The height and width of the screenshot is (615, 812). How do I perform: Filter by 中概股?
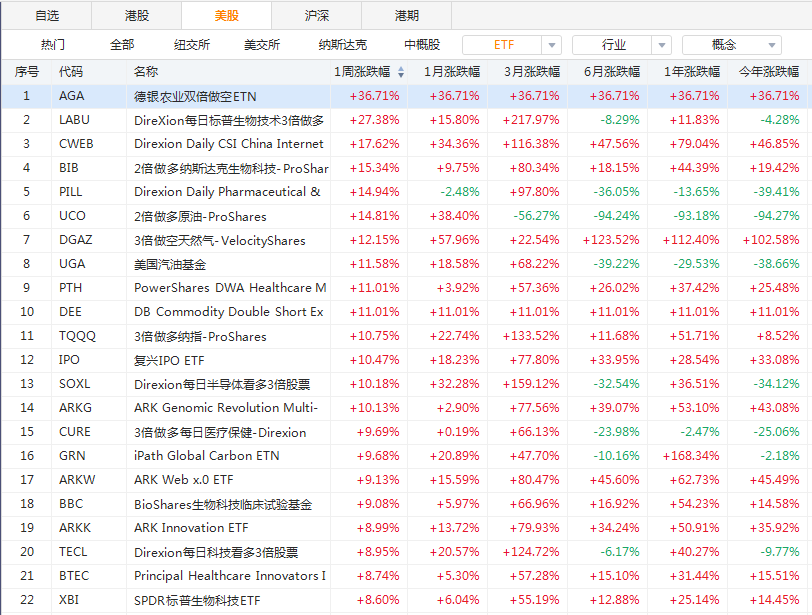pos(422,45)
